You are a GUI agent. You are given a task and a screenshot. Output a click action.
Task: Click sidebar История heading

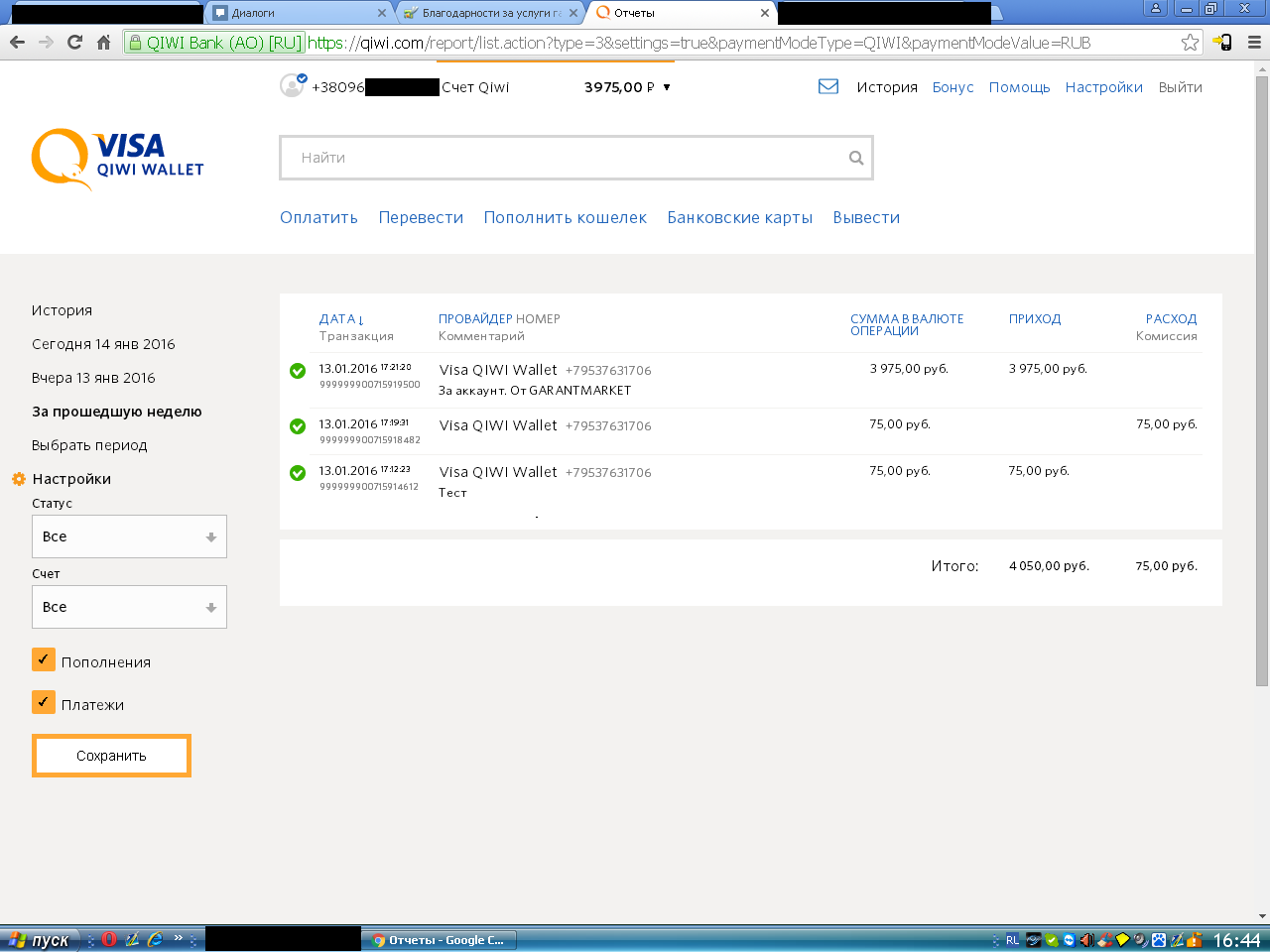point(62,310)
